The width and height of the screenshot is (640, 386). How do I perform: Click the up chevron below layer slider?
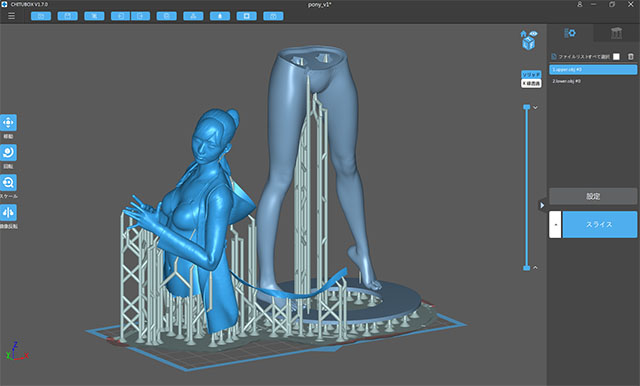click(x=536, y=268)
